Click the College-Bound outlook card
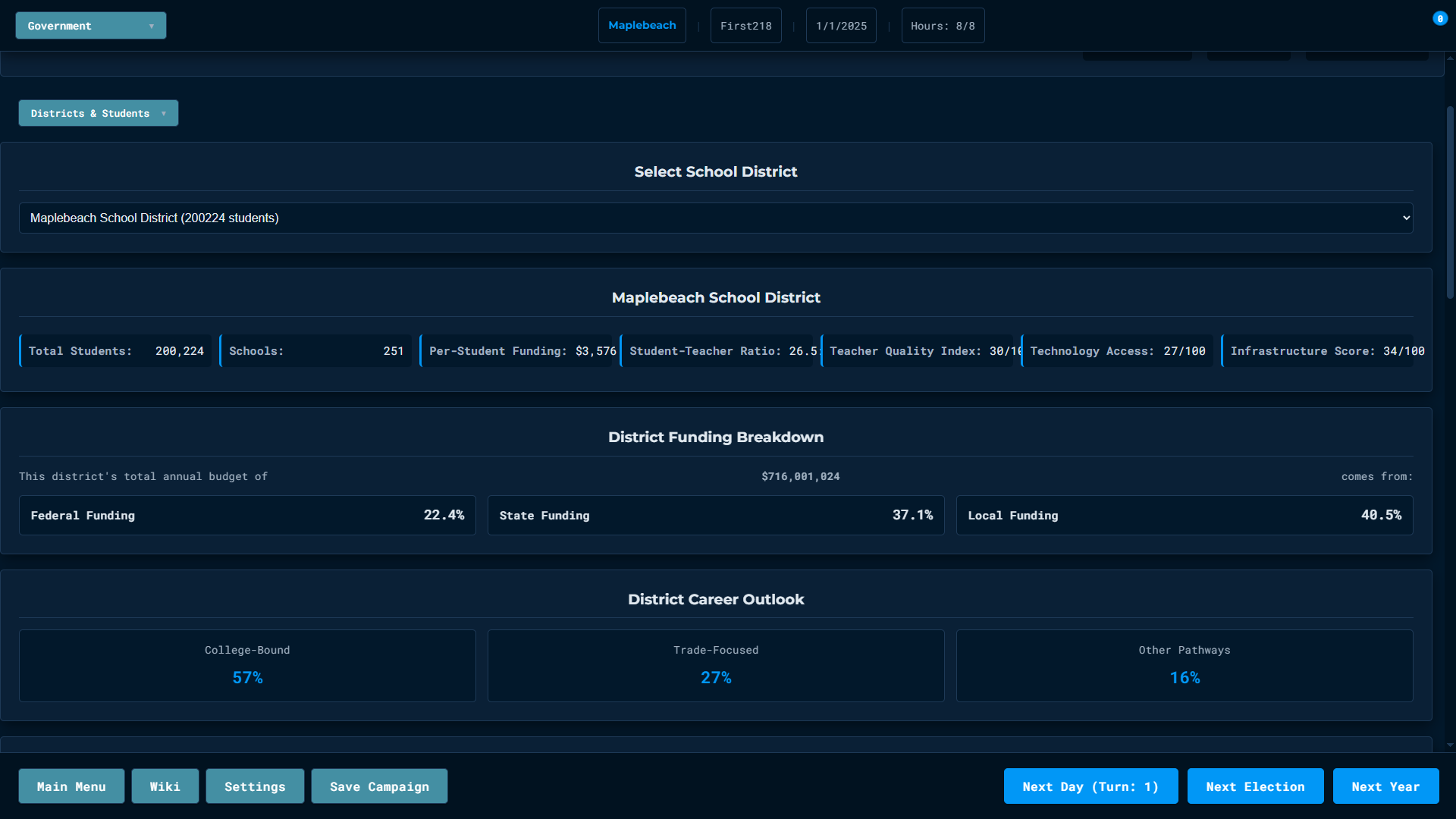The width and height of the screenshot is (1456, 819). (x=247, y=665)
